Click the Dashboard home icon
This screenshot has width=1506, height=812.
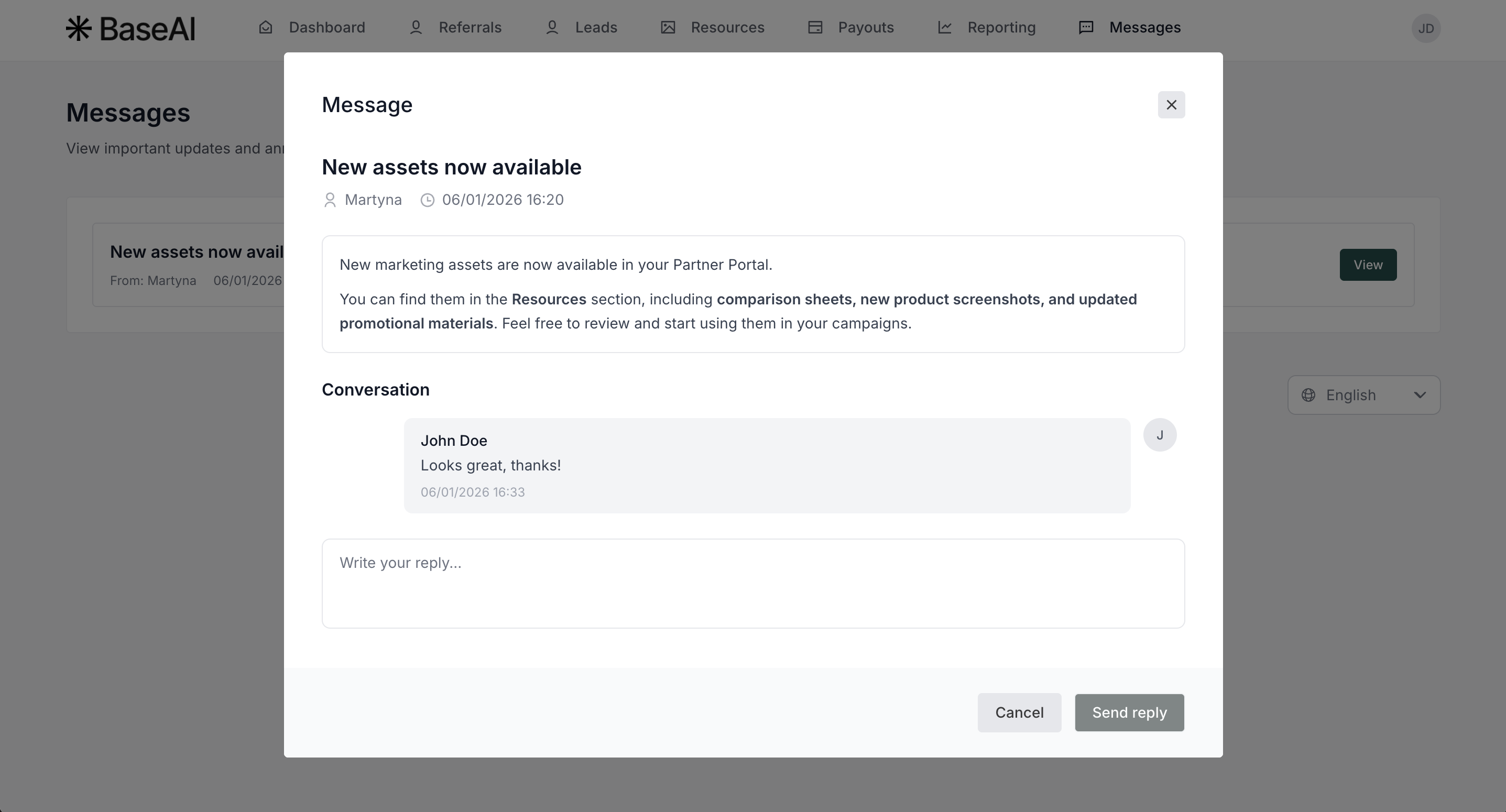click(x=266, y=27)
